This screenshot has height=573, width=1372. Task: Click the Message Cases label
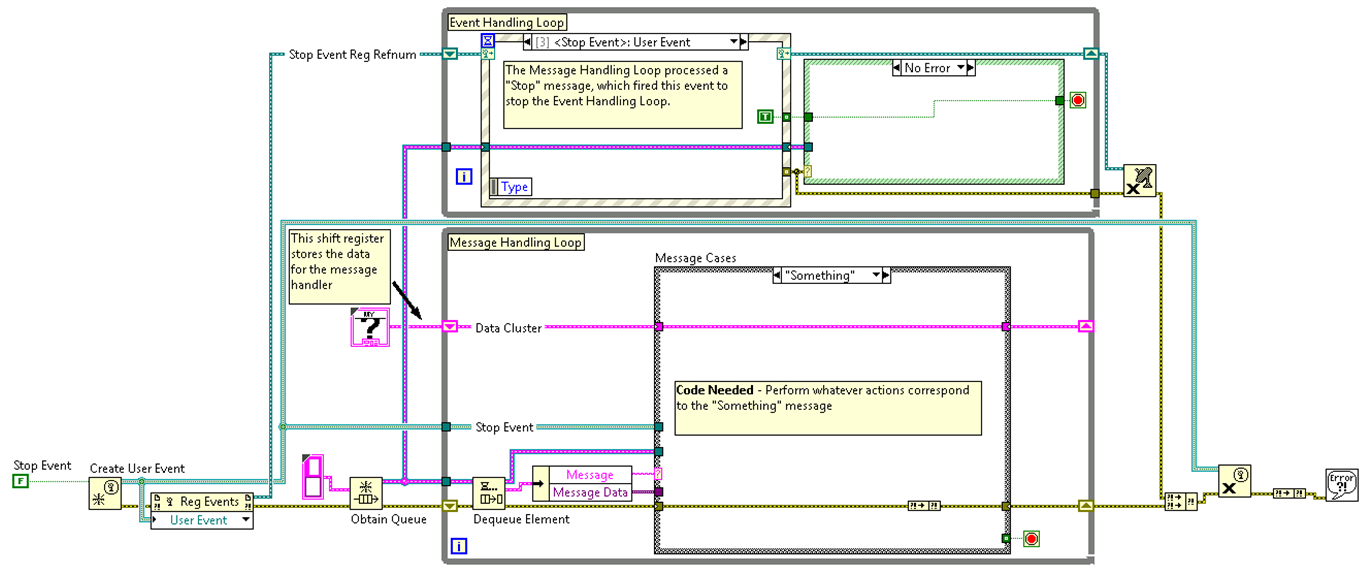tap(695, 258)
